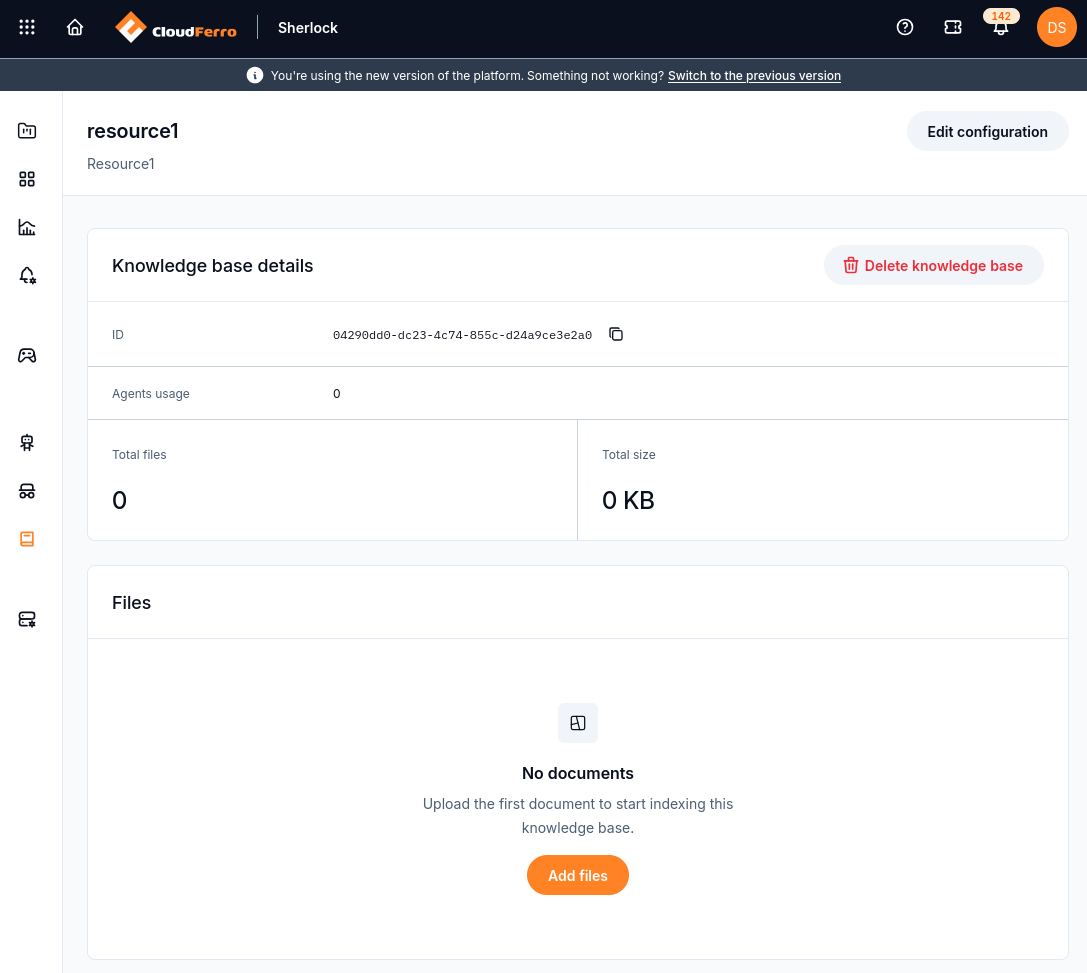
Task: Click the resource1 page title
Action: [132, 131]
